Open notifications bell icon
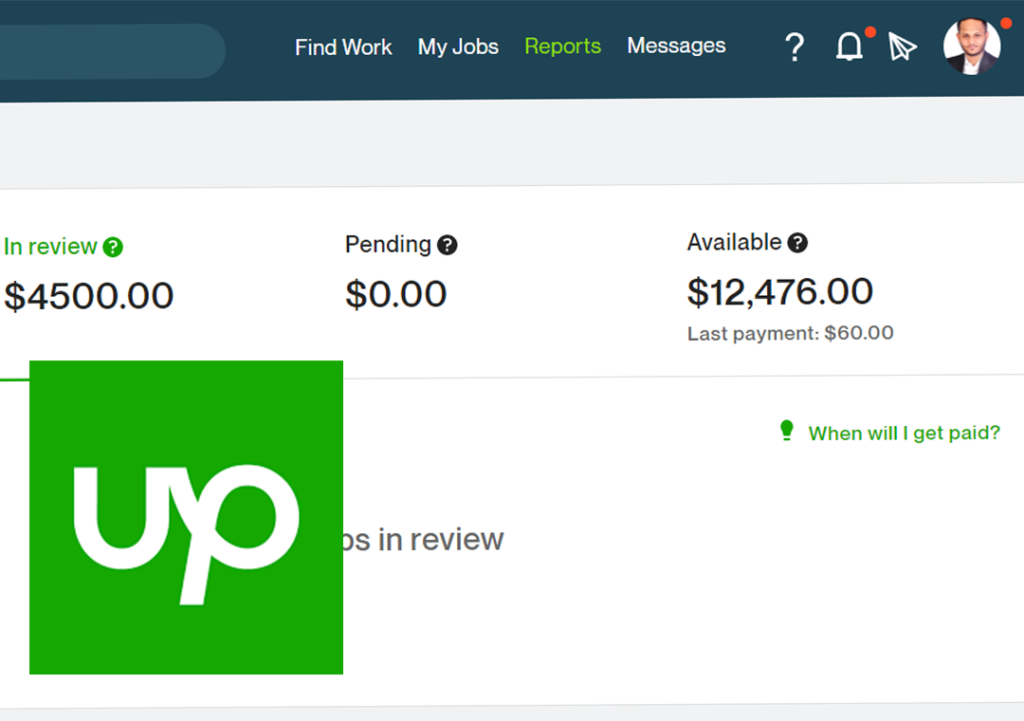The image size is (1024, 721). click(x=850, y=47)
